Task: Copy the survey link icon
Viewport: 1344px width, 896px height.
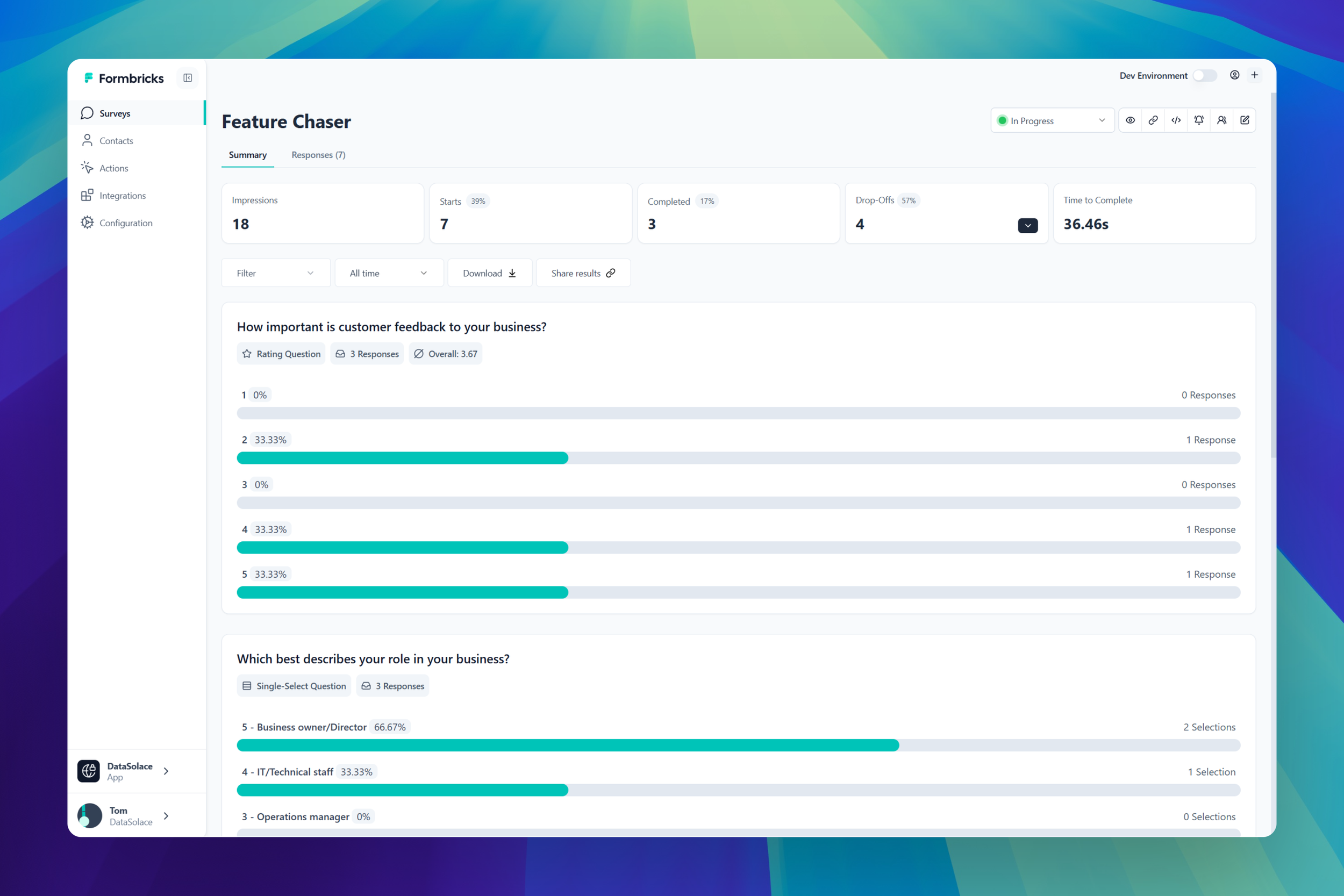Action: pos(1153,120)
